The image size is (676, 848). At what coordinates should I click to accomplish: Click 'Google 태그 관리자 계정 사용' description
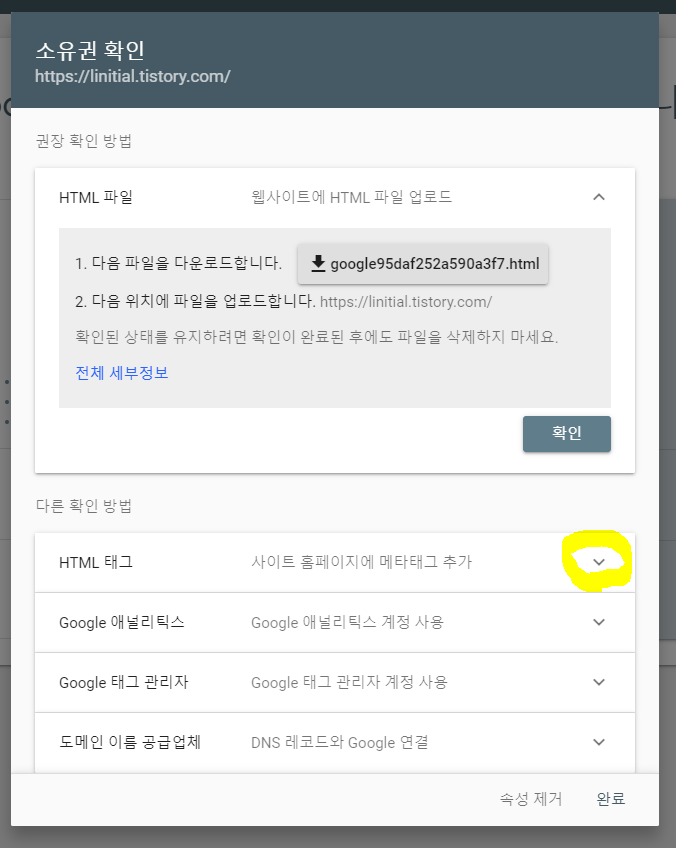(x=349, y=683)
